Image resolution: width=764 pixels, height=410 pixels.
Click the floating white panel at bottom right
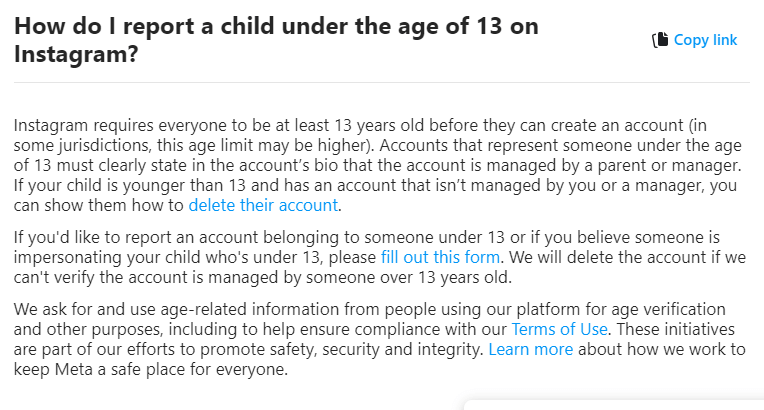pyautogui.click(x=614, y=405)
